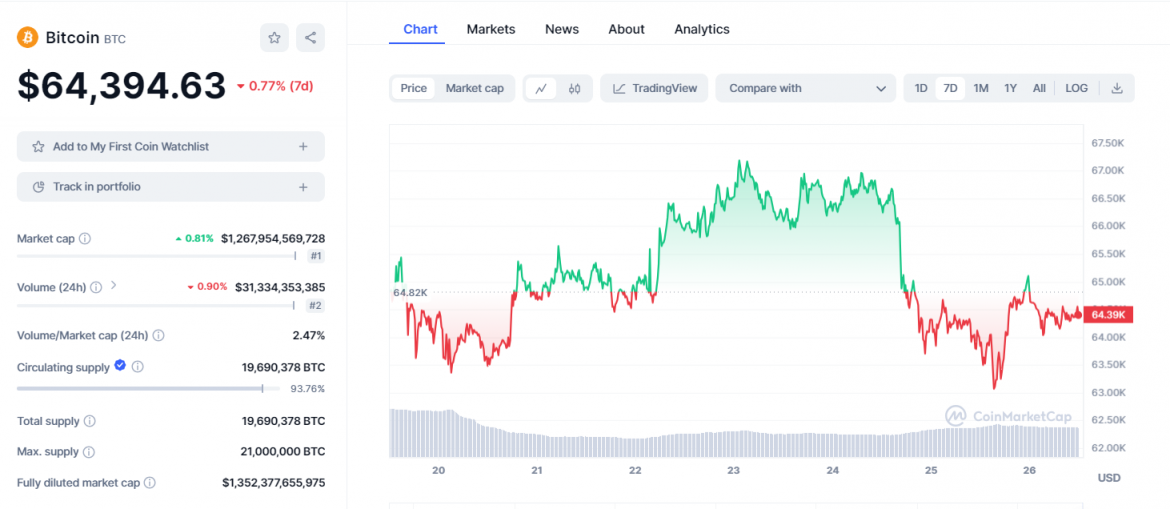Open the Compare with dropdown
Viewport: 1170px width, 509px height.
pyautogui.click(x=805, y=88)
